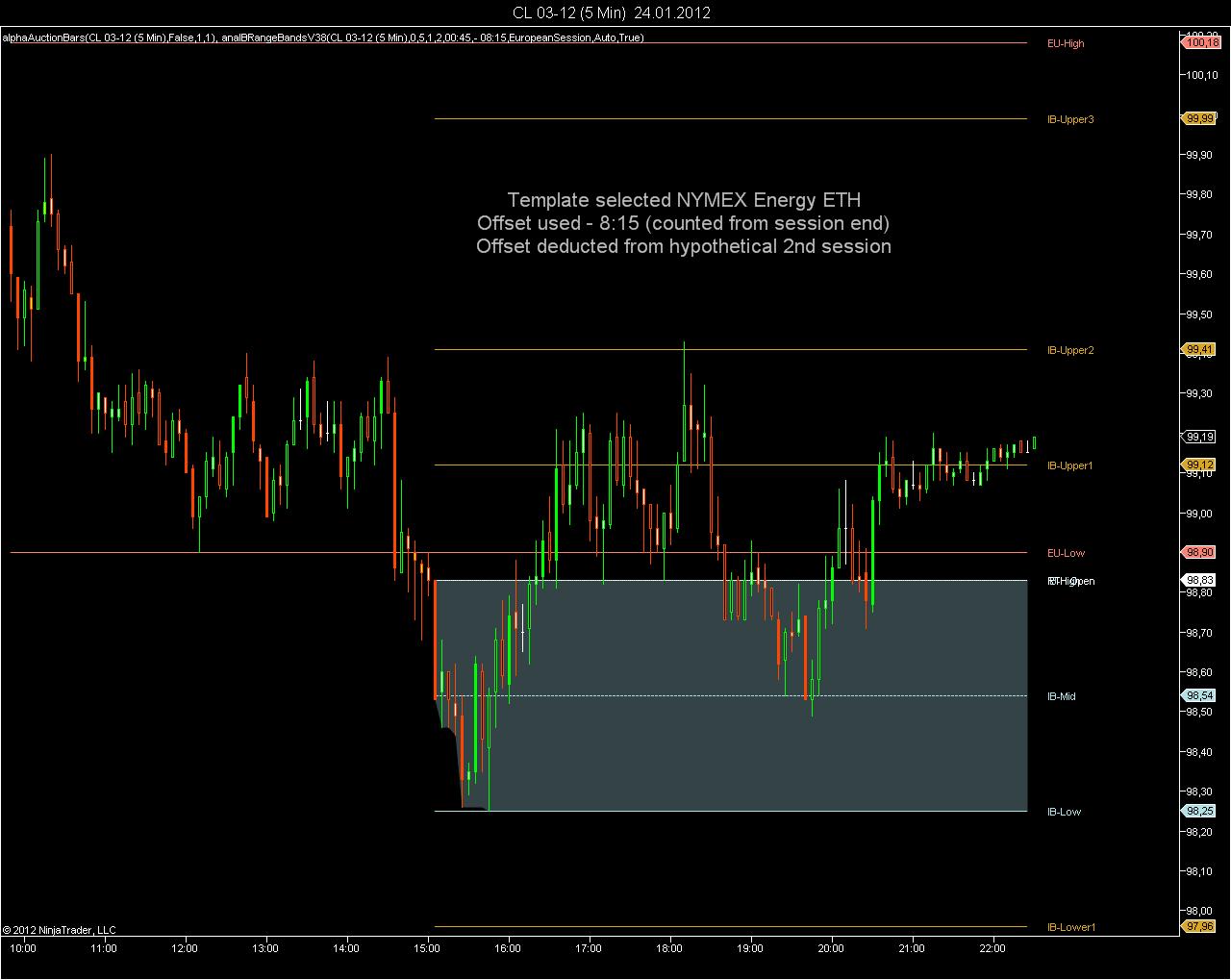Click the 15:00 time axis label

click(x=427, y=948)
